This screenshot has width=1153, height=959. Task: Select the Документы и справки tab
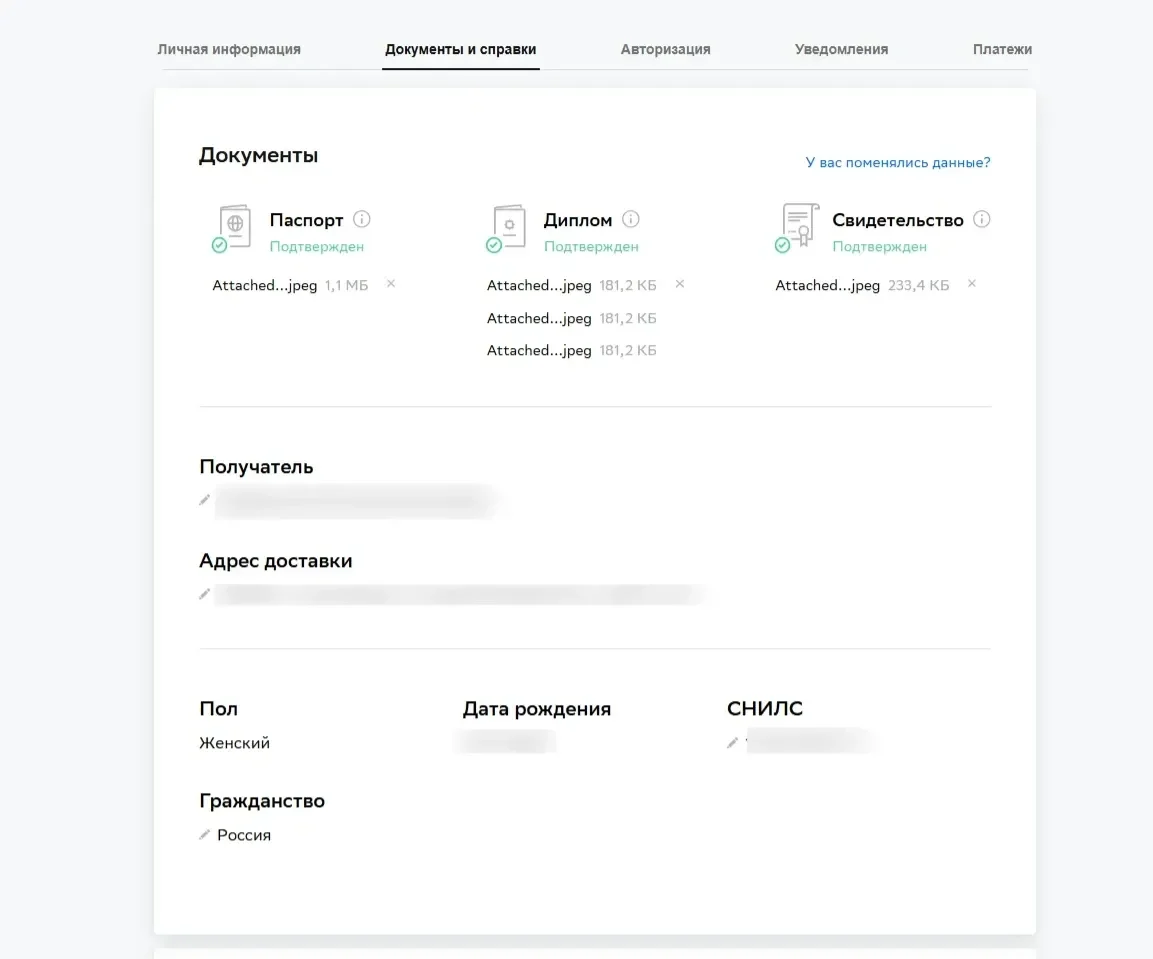point(460,49)
